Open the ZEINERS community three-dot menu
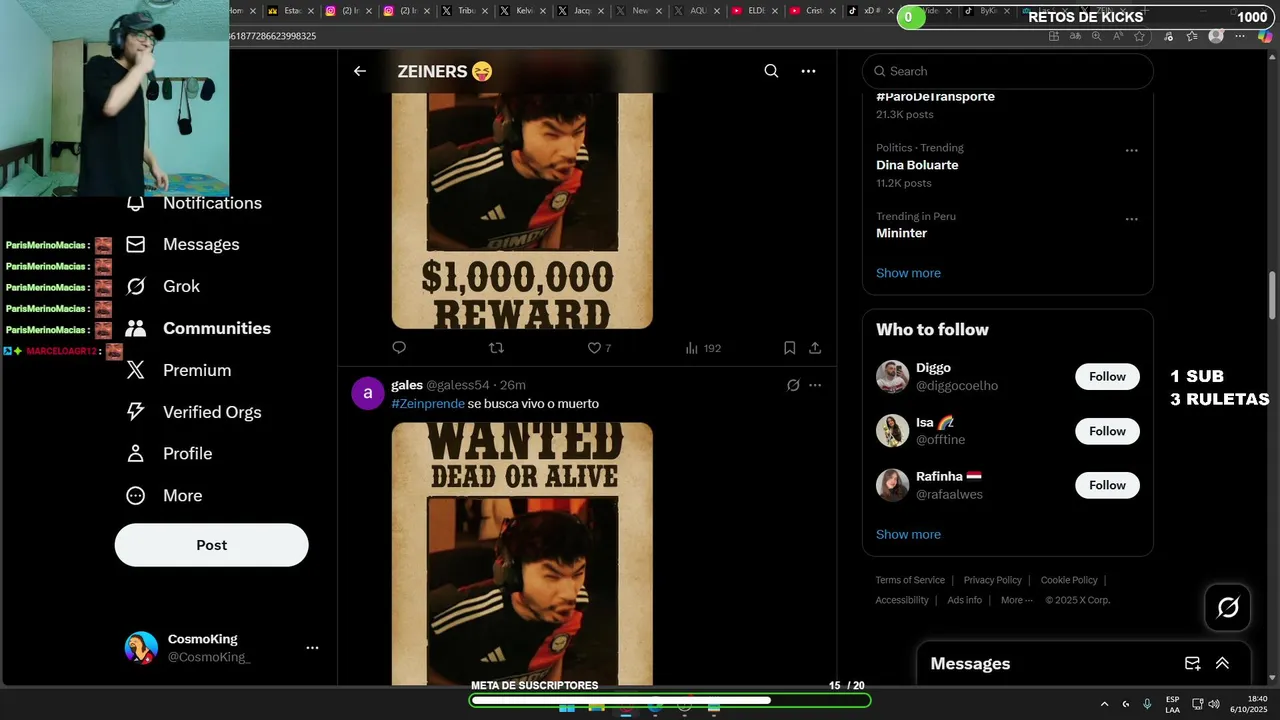 coord(808,71)
